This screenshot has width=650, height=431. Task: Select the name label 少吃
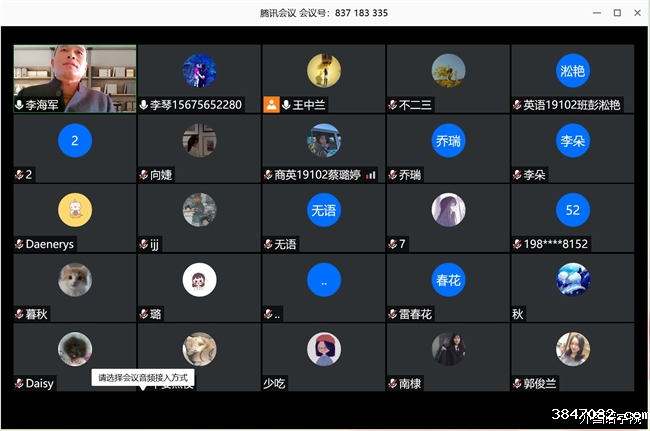pos(274,384)
